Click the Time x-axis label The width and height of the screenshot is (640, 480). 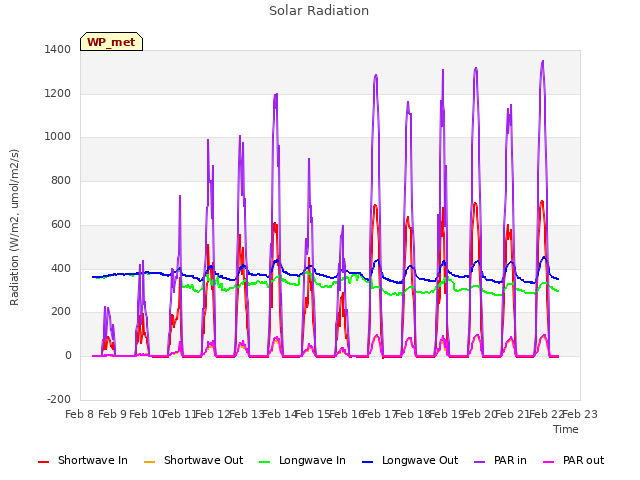[565, 429]
